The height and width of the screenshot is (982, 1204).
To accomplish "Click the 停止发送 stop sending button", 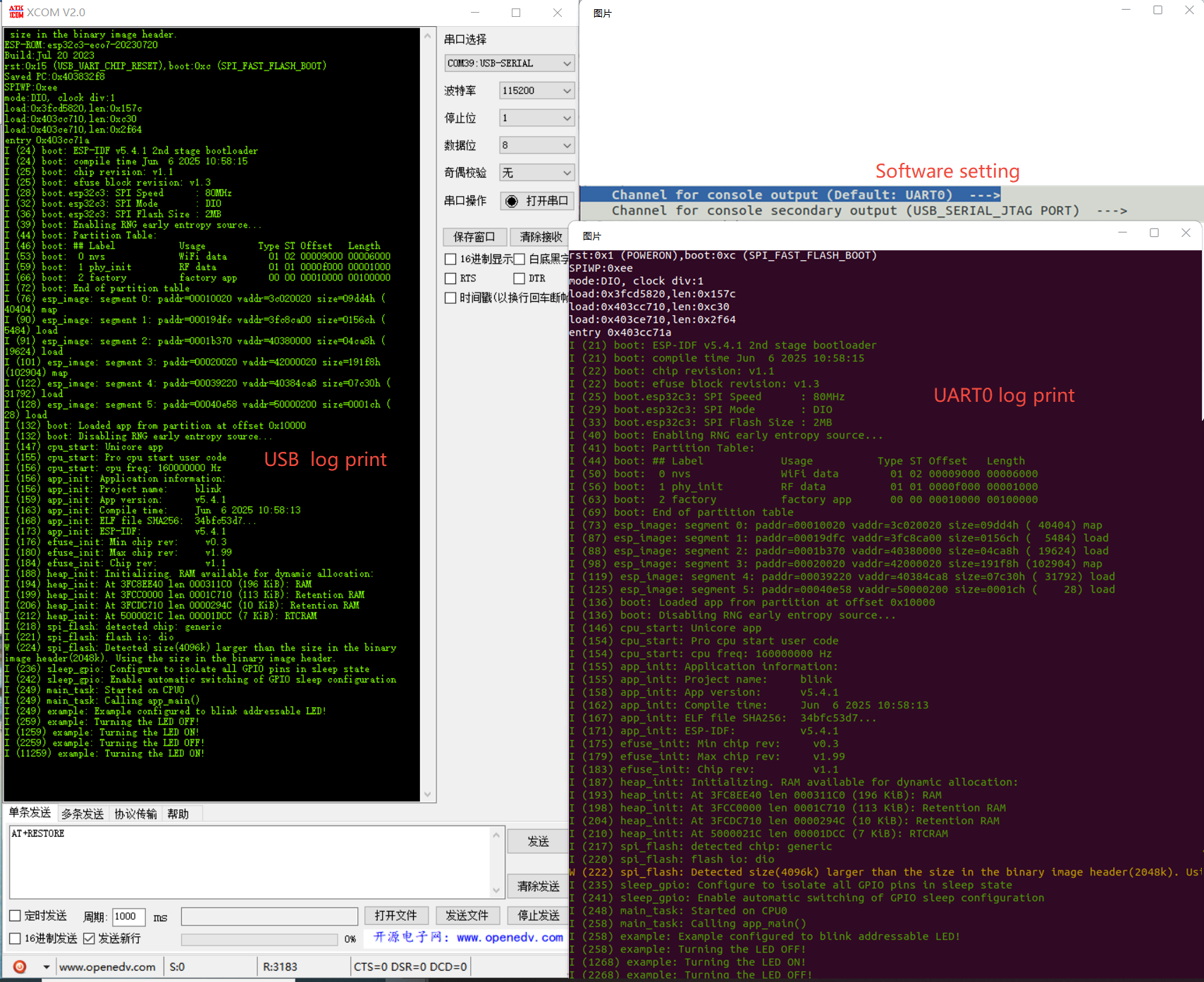I will coord(539,916).
